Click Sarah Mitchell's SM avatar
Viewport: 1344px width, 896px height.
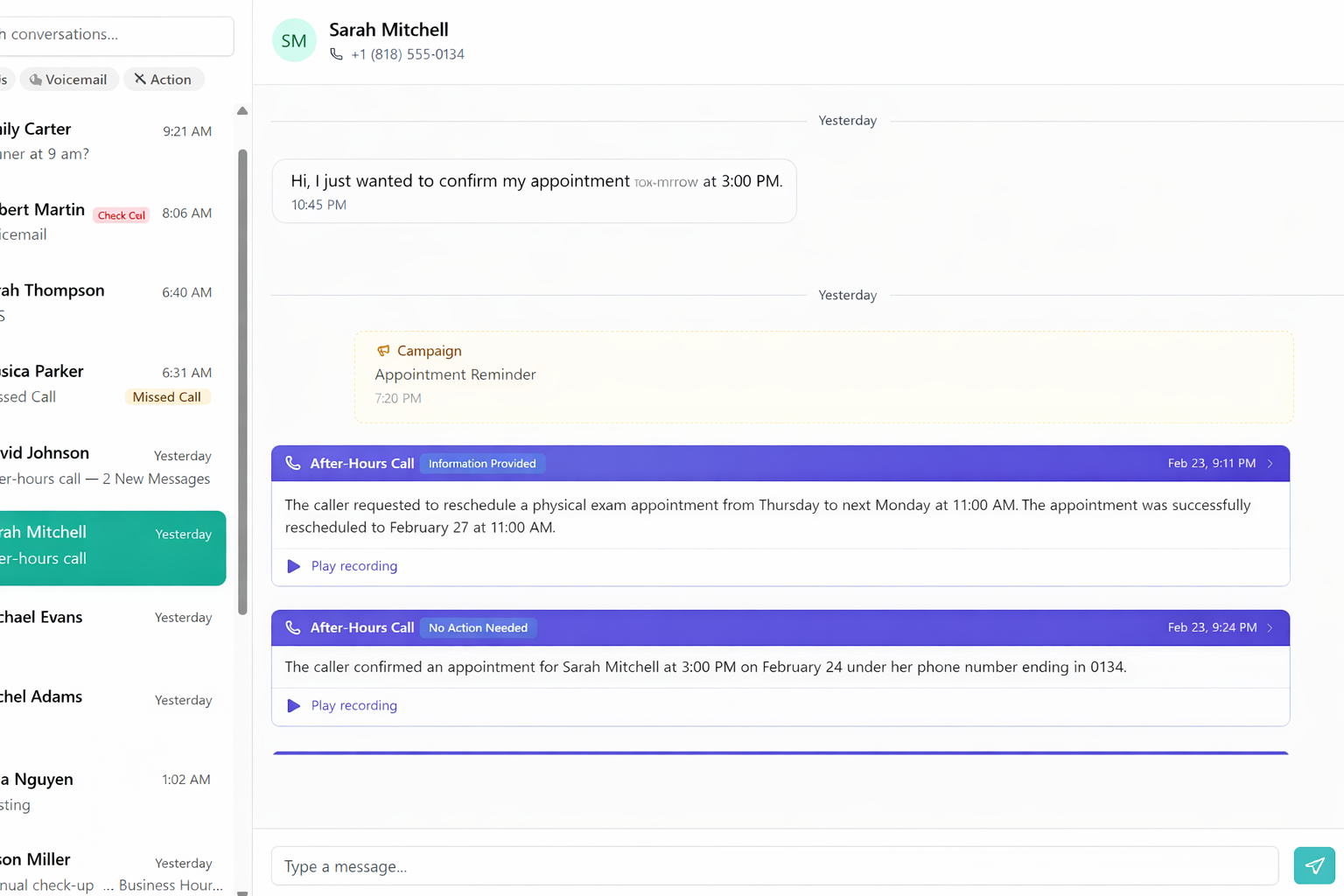[294, 39]
